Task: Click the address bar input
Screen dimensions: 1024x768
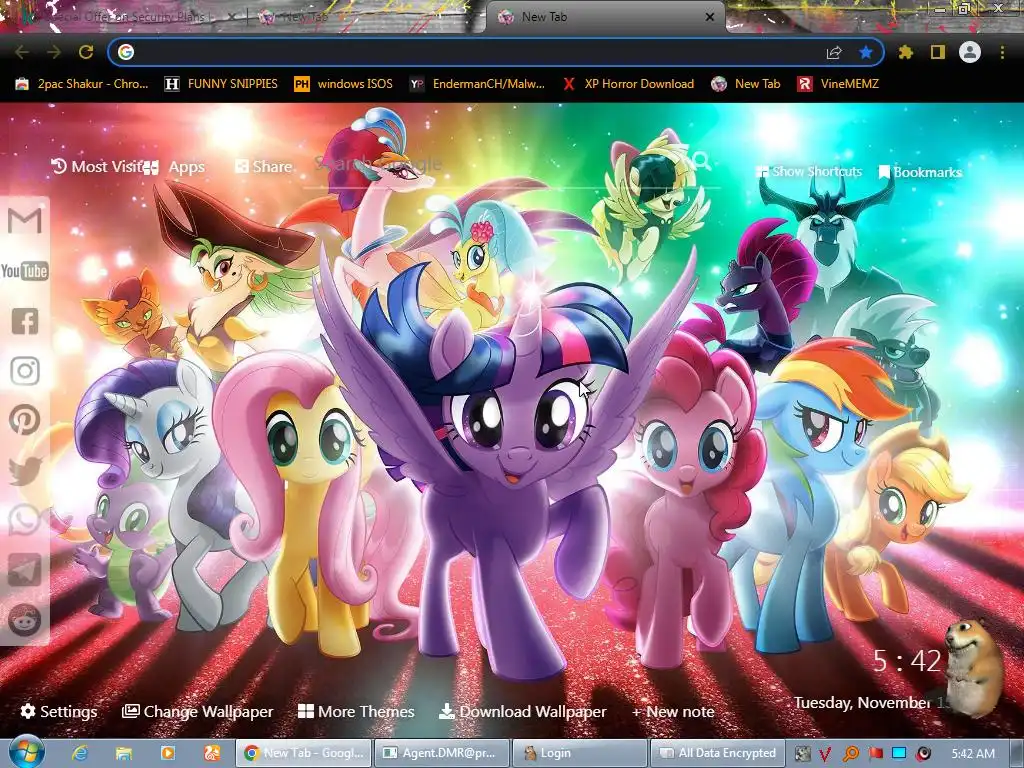Action: tap(477, 52)
